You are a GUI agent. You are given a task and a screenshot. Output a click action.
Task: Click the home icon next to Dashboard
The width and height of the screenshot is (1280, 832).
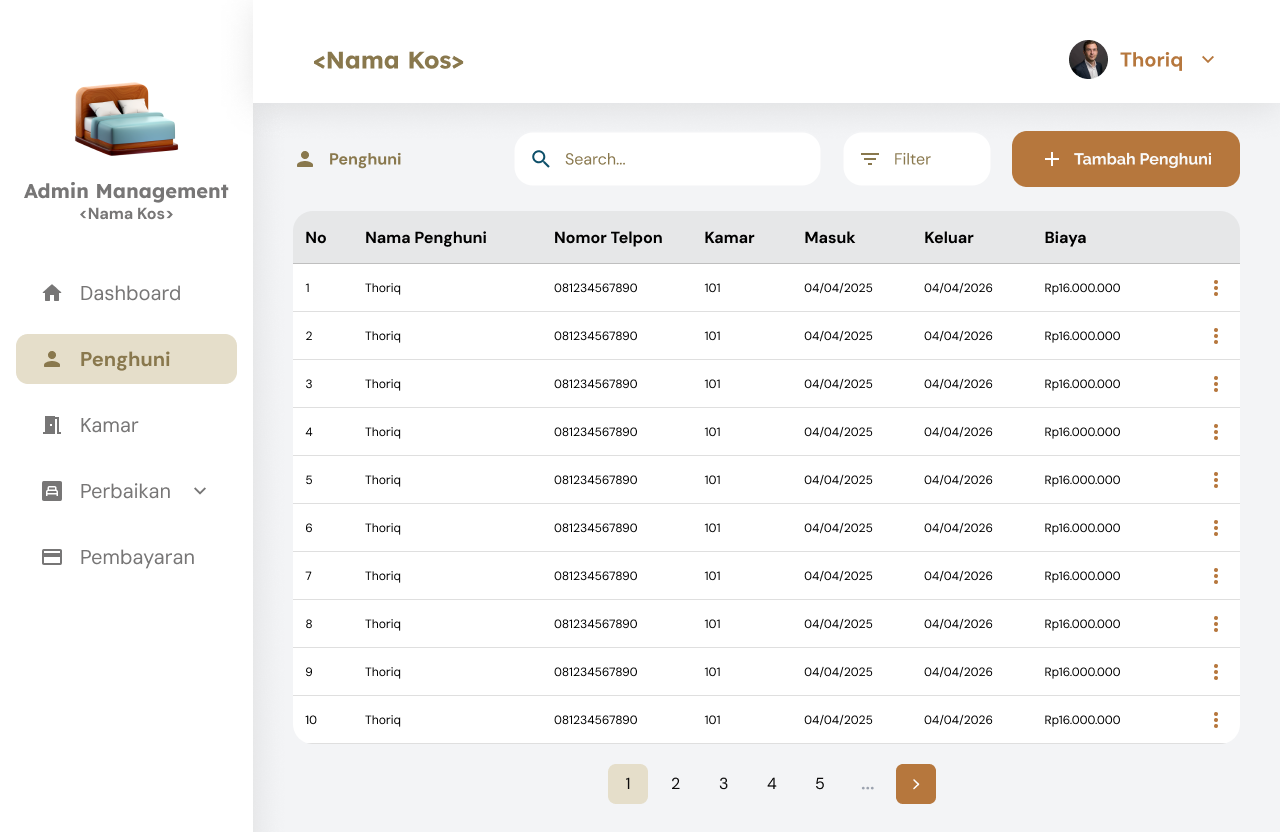51,292
